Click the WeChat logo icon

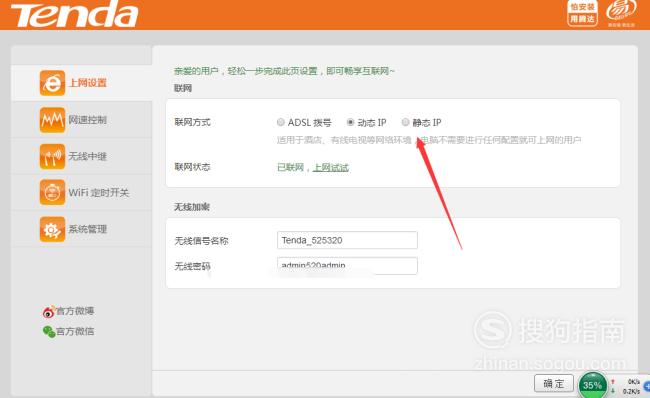pyautogui.click(x=49, y=332)
